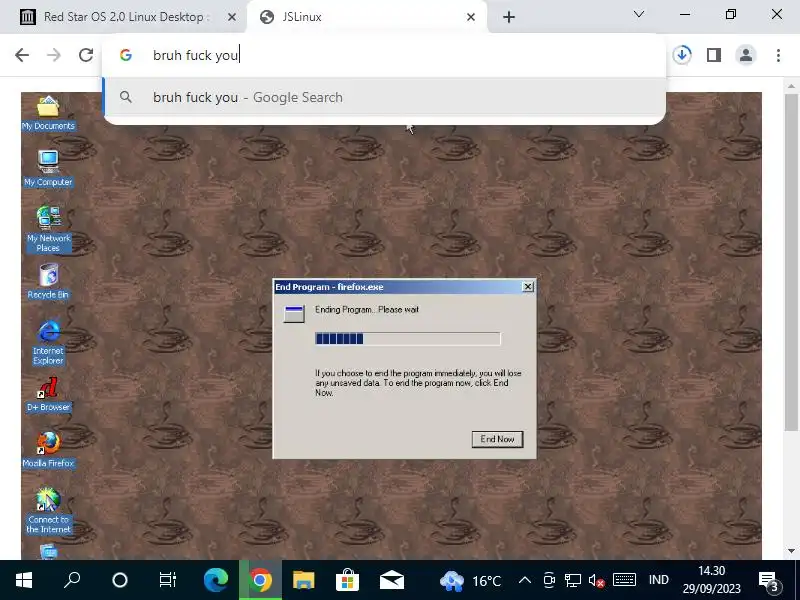Open Cortana circle on taskbar
This screenshot has width=800, height=600.
[120, 580]
